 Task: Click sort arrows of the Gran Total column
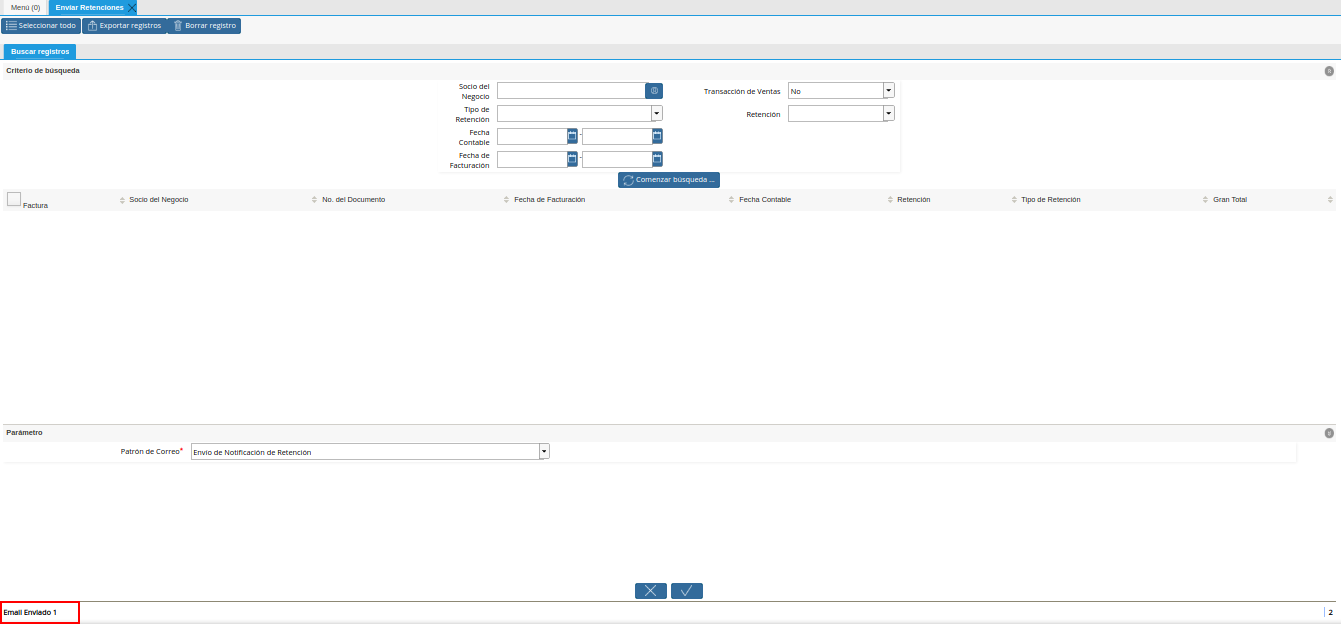pos(1330,200)
